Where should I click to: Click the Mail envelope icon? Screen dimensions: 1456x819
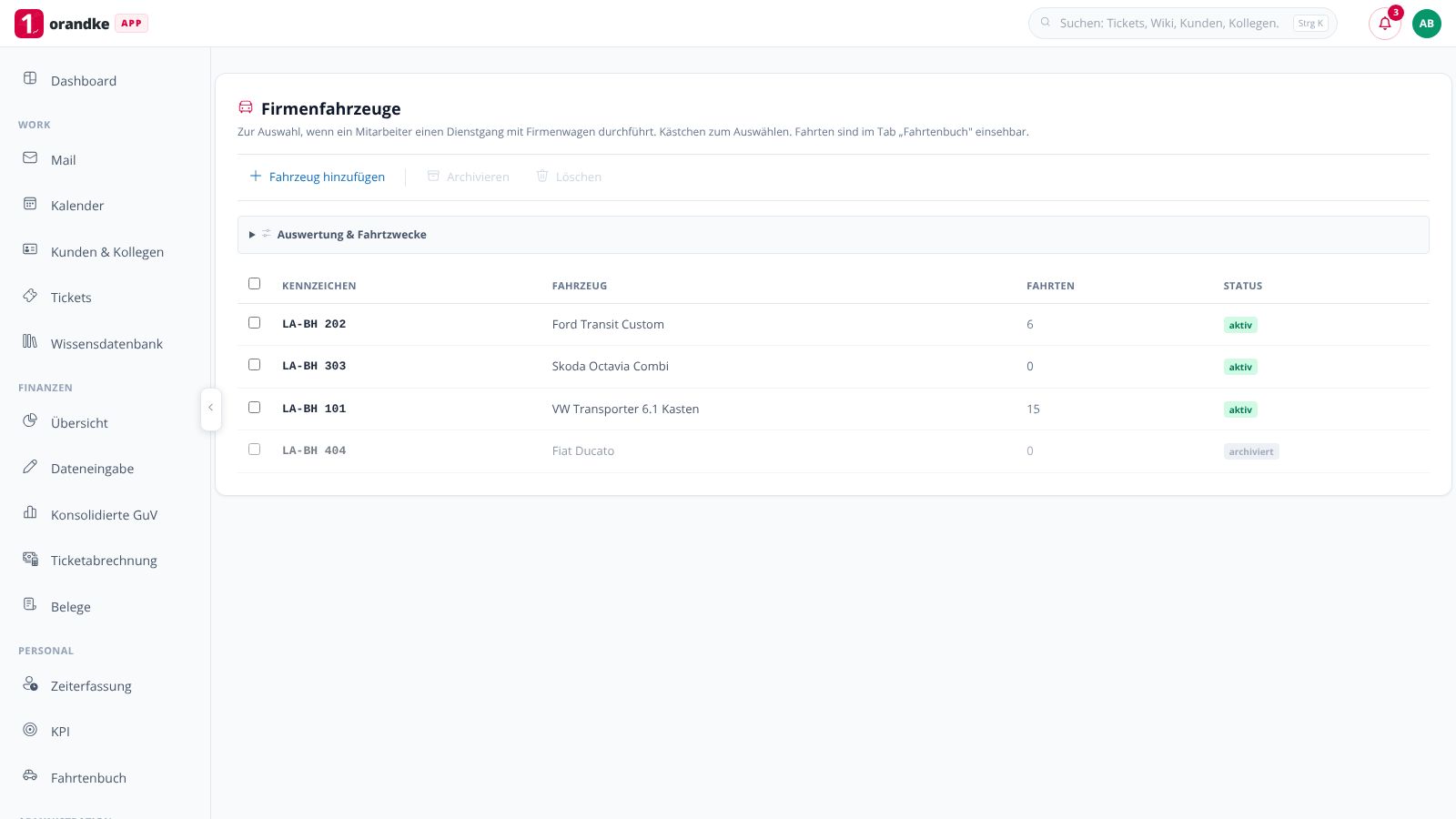pos(30,157)
